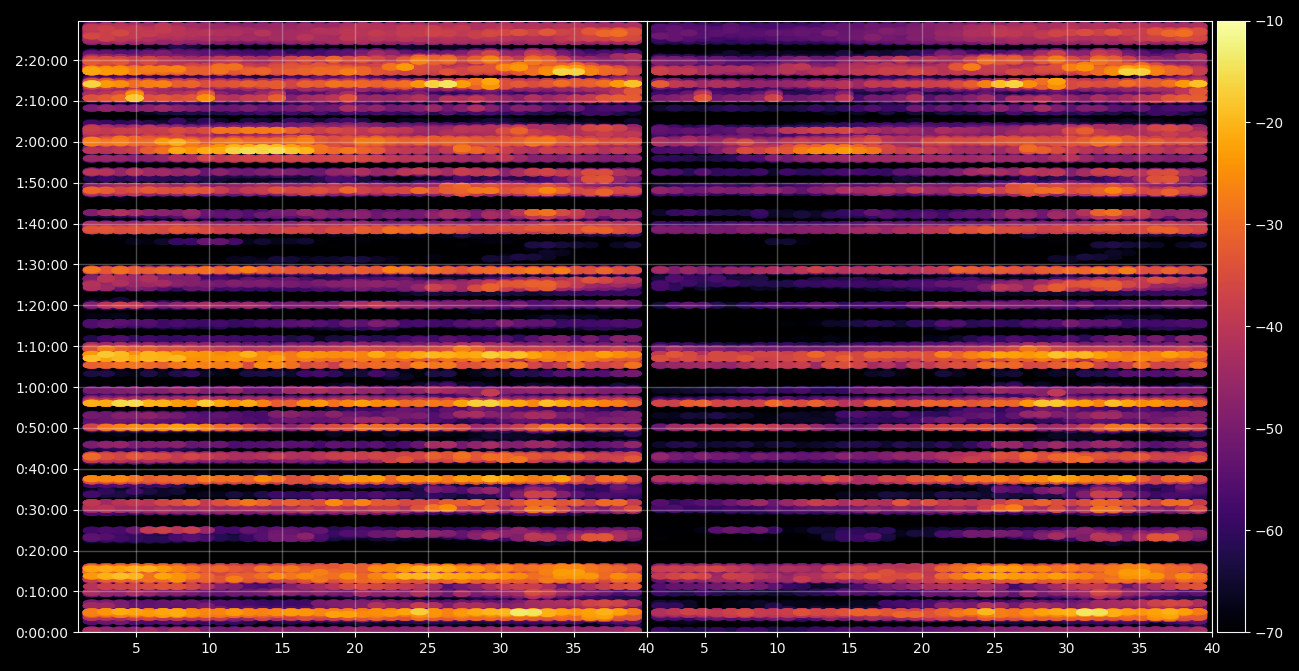The width and height of the screenshot is (1299, 671).
Task: Click the 0:10:00 y-axis tick label
Action: pos(42,591)
